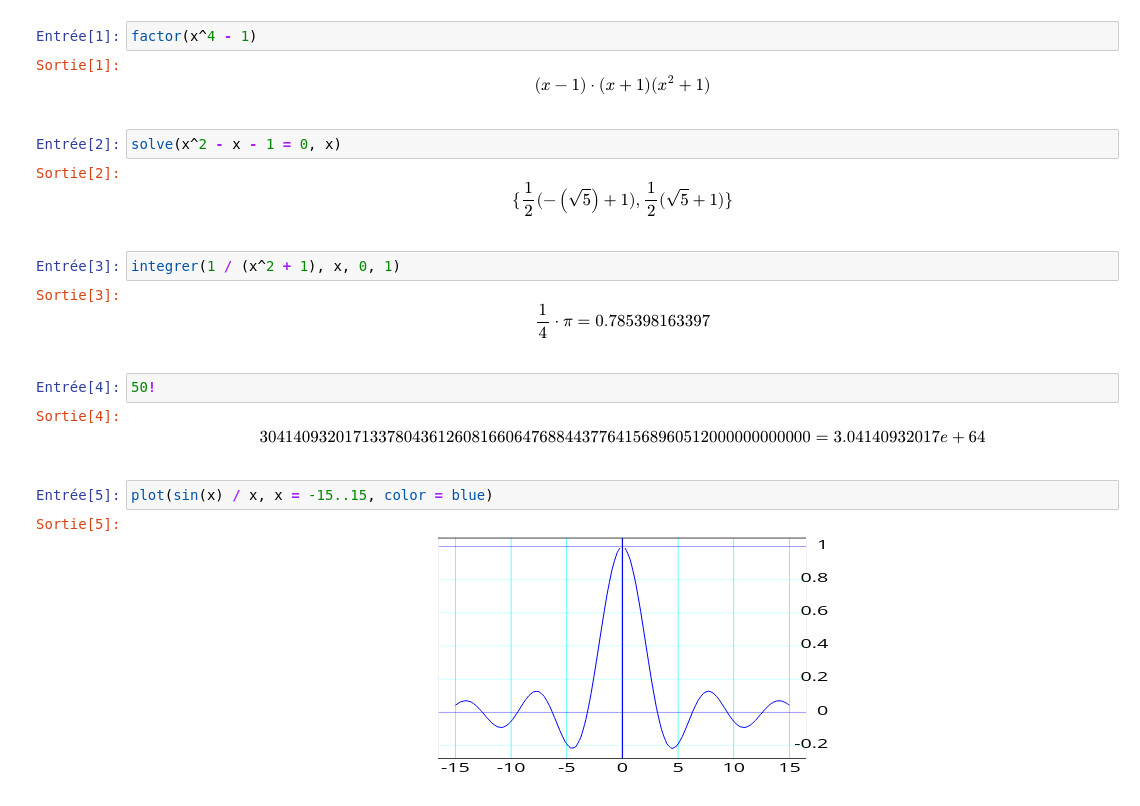Select the Entrée[2]: prompt label
Viewport: 1140px width, 806px height.
coord(78,144)
